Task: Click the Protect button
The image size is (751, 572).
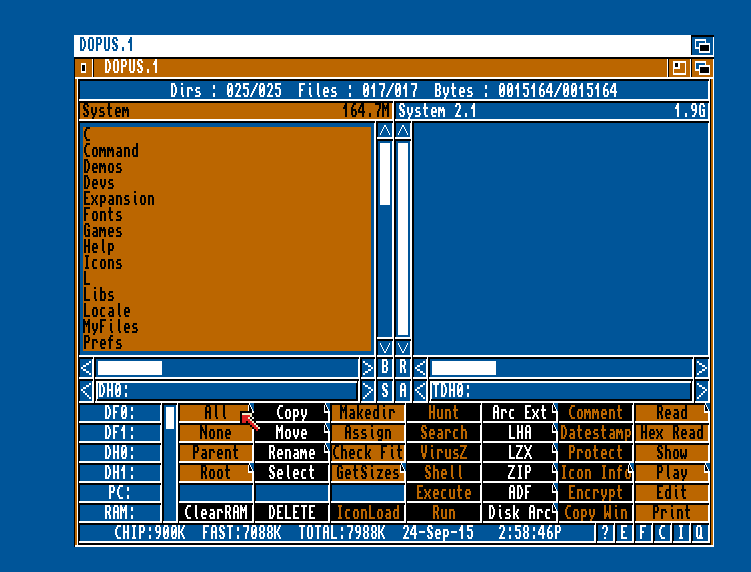Action: [x=596, y=453]
